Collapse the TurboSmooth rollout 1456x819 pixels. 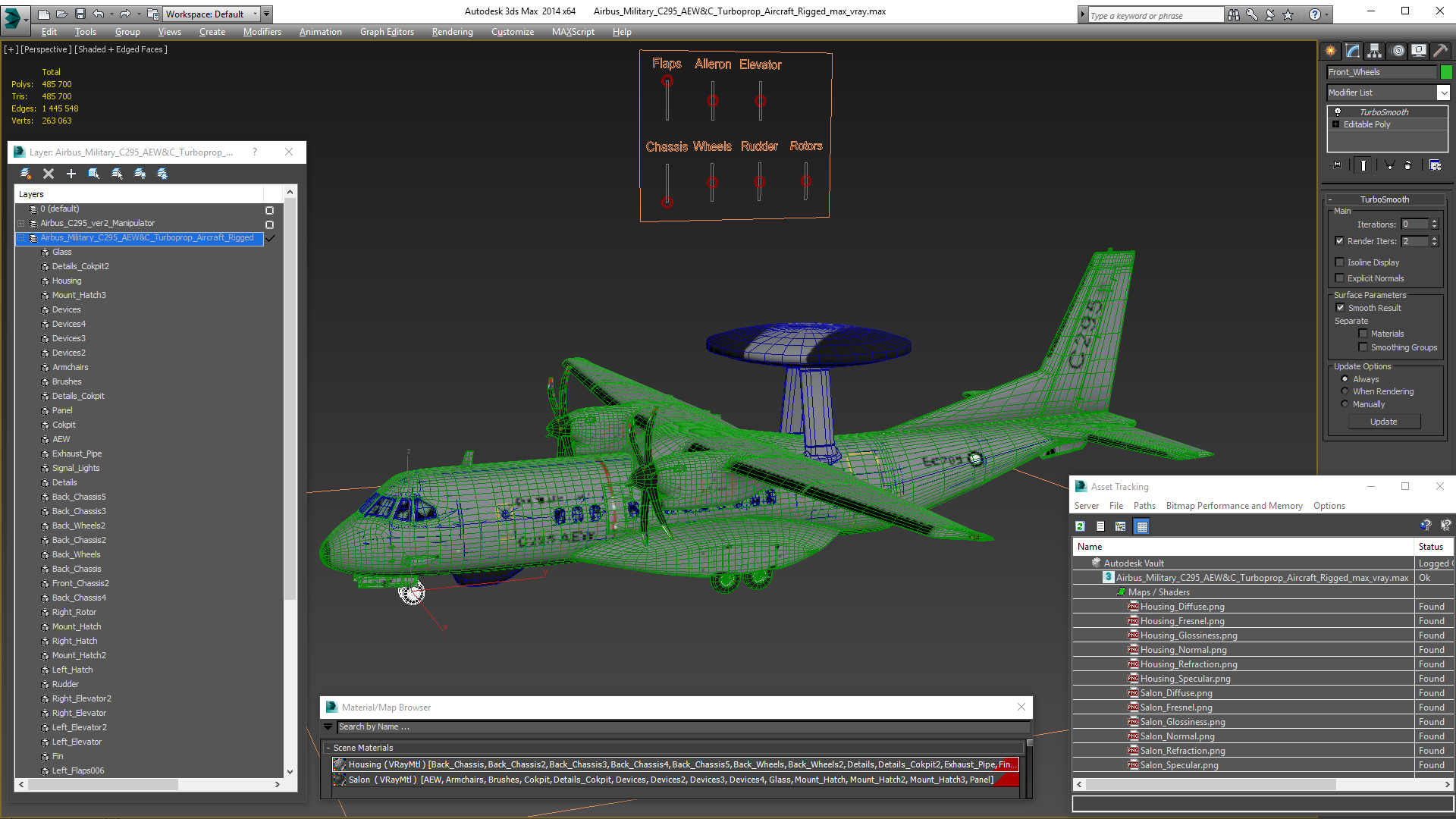[x=1384, y=199]
